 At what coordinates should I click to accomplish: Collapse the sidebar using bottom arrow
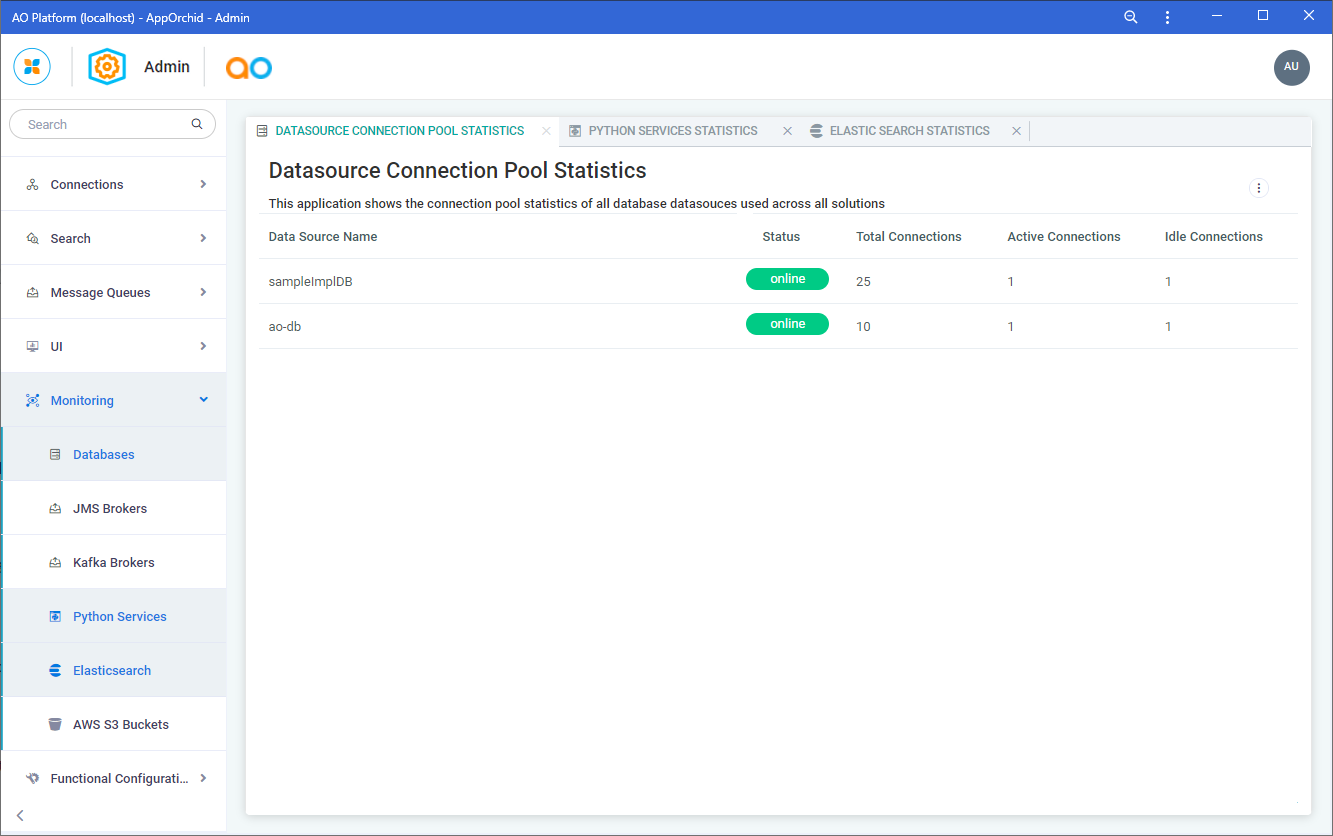20,815
